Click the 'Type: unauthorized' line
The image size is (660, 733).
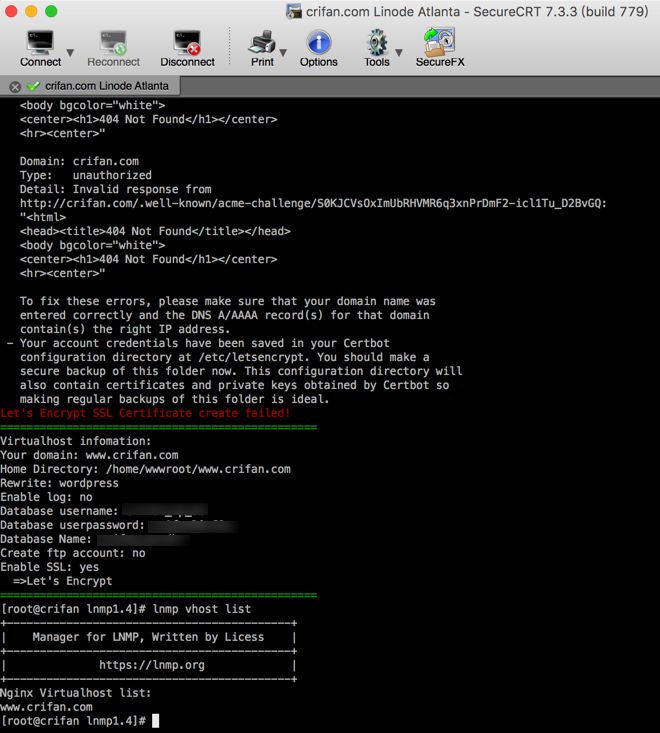pos(86,175)
